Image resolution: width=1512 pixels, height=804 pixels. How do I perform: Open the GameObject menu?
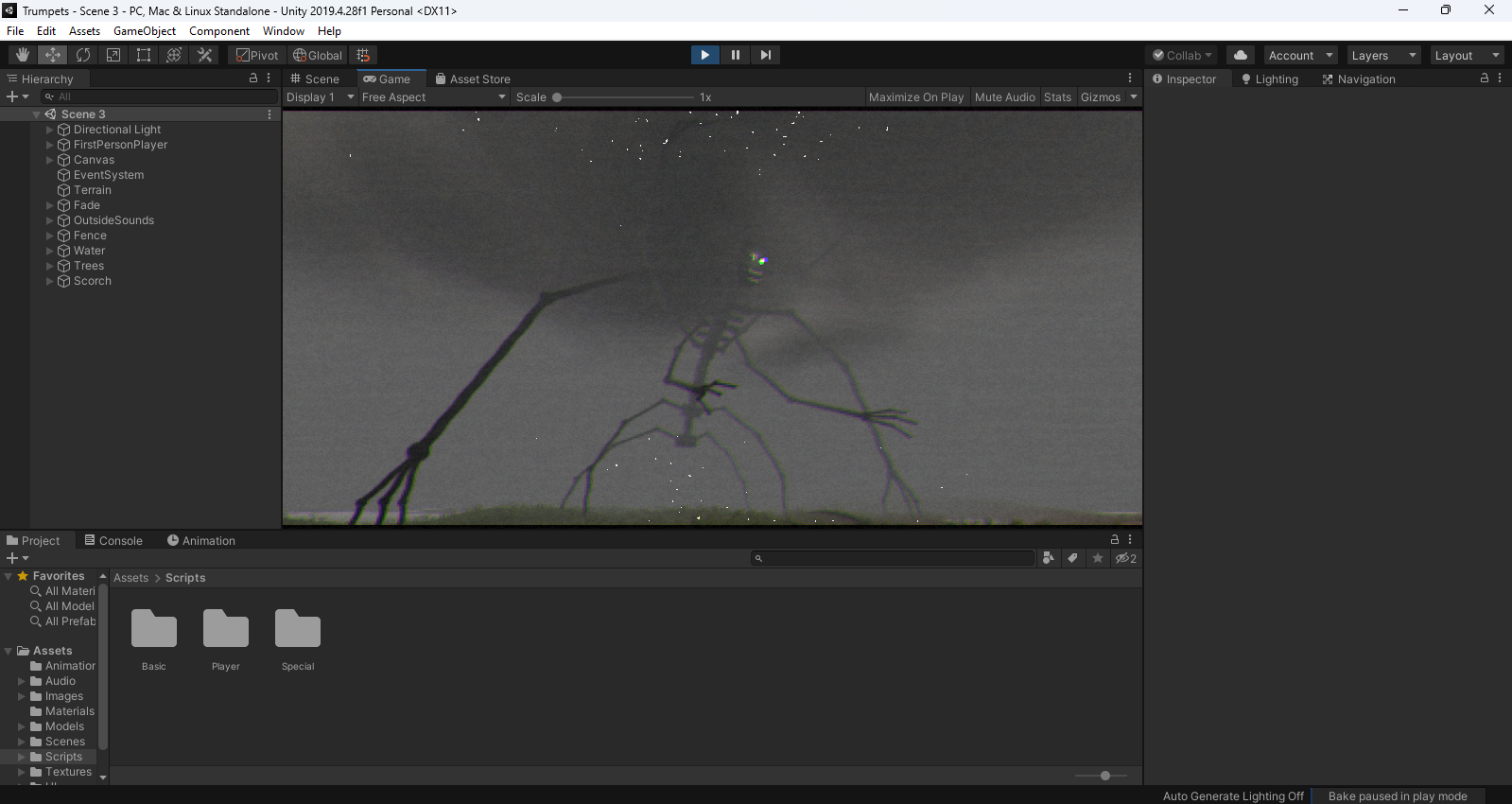[145, 31]
